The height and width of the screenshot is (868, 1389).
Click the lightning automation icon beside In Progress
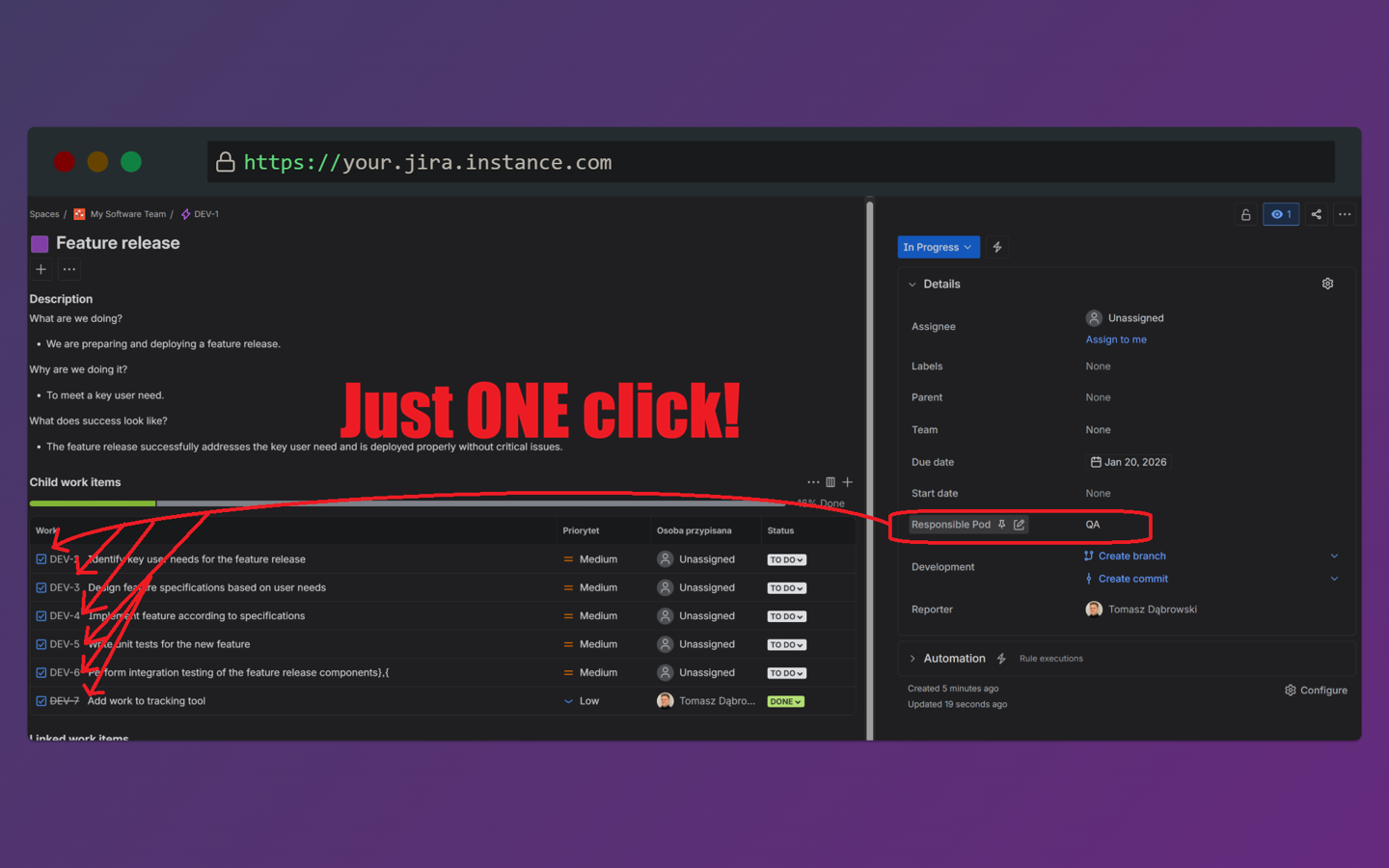point(997,247)
